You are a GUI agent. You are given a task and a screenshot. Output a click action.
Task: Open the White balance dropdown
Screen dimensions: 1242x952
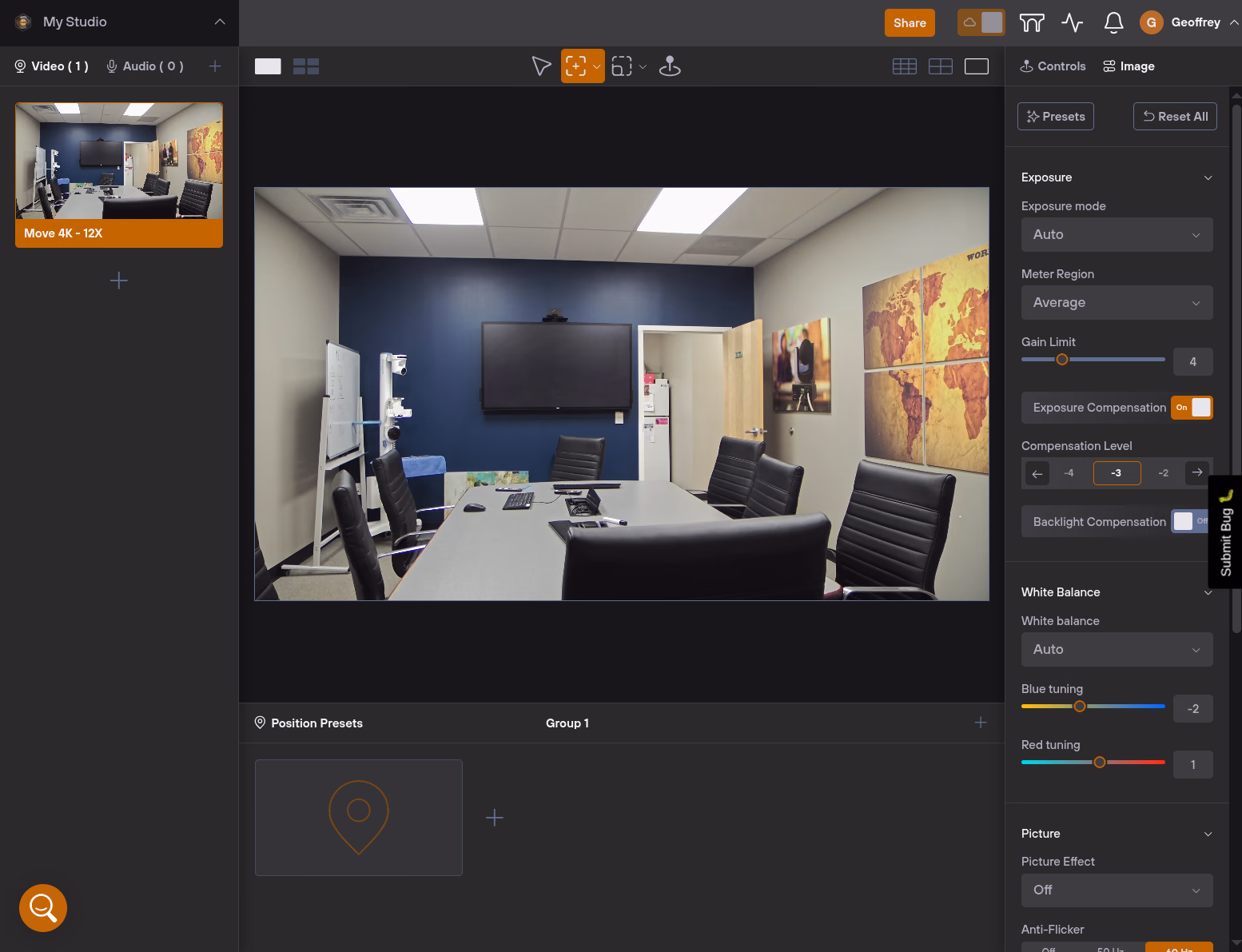1117,650
